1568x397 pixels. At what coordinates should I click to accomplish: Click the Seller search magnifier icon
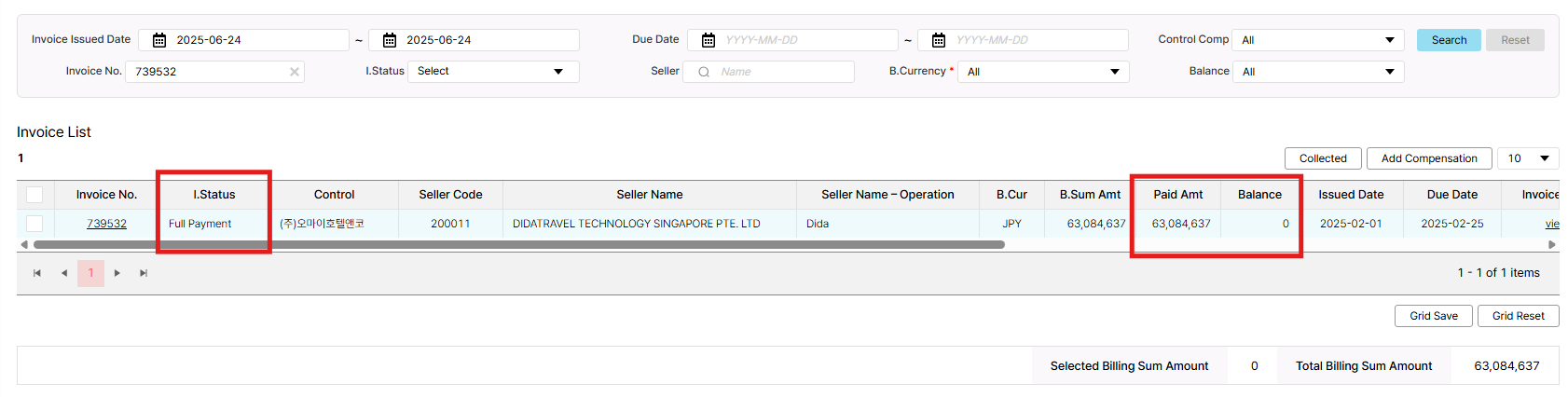coord(704,72)
